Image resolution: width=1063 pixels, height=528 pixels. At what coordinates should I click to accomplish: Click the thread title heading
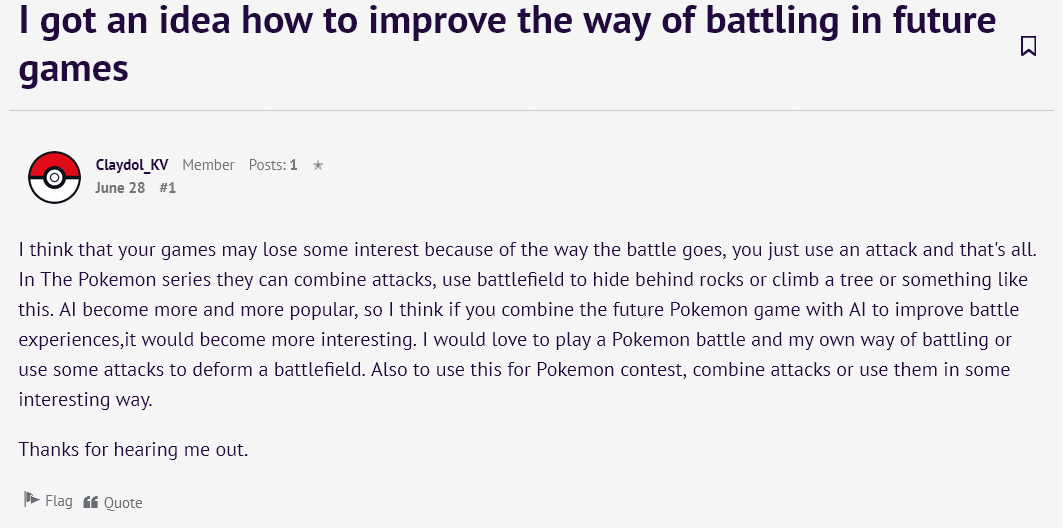(x=507, y=43)
